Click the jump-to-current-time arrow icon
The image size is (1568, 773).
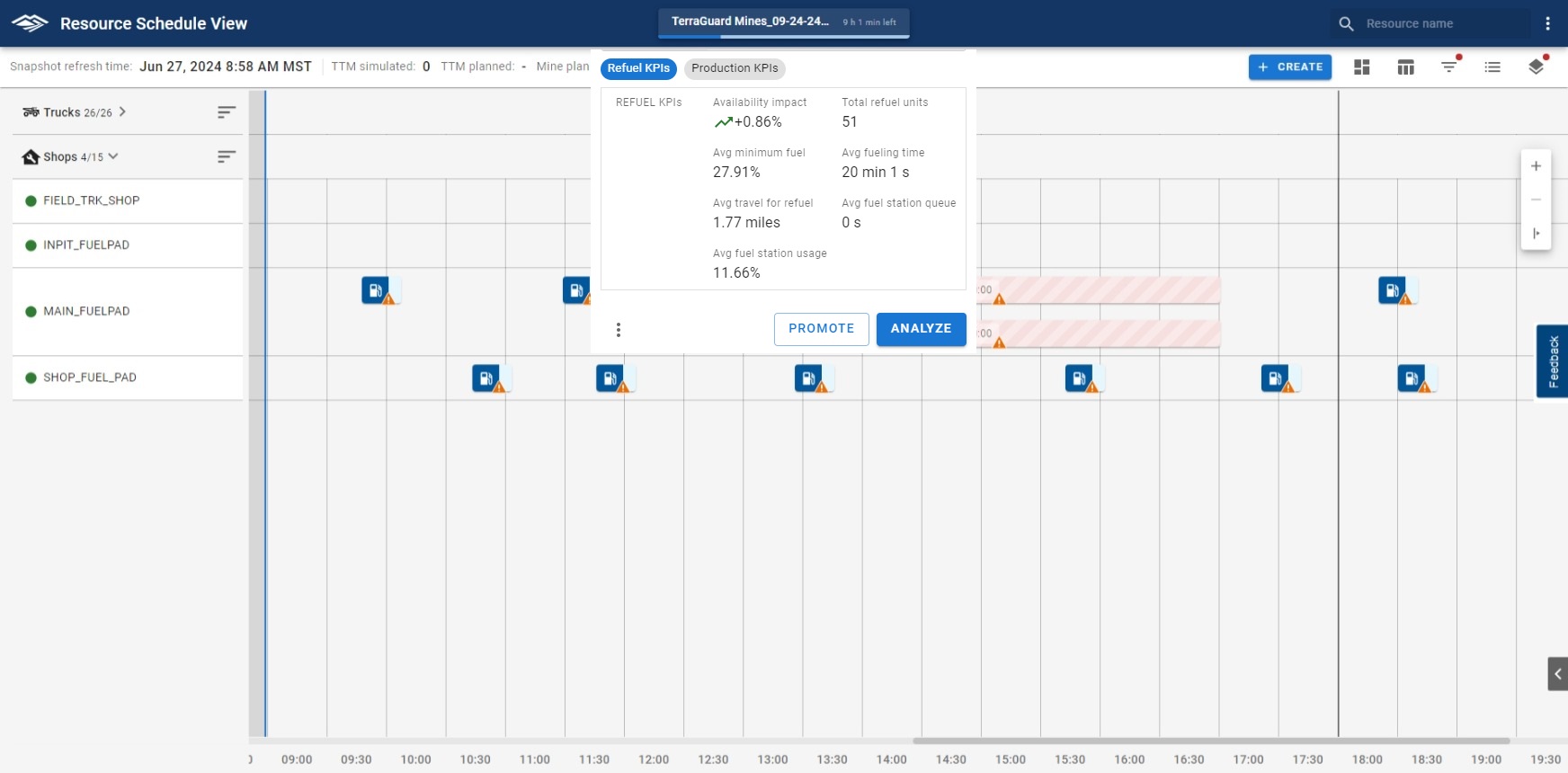(1536, 234)
